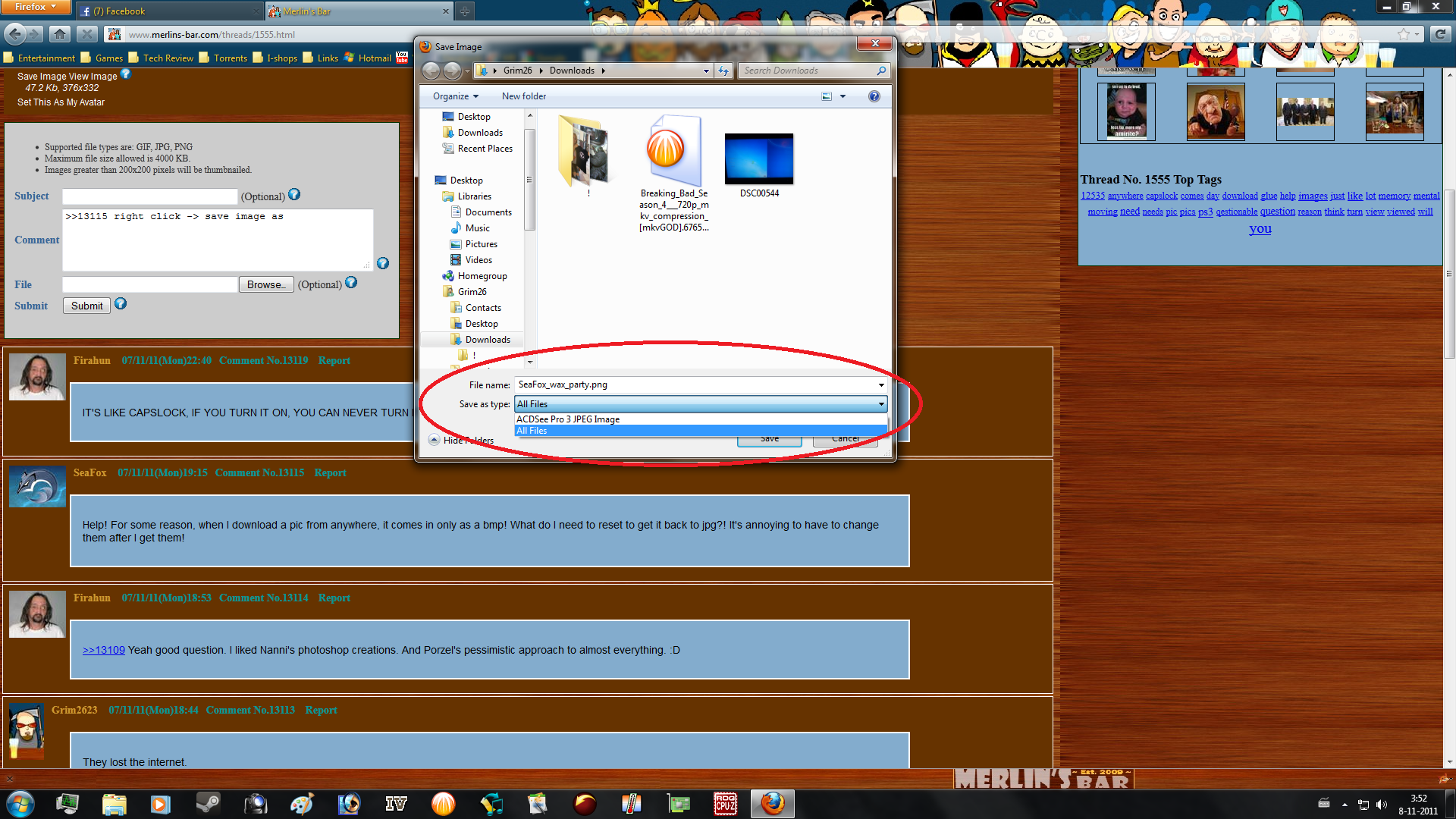Open Save dialog help question mark

tap(874, 96)
